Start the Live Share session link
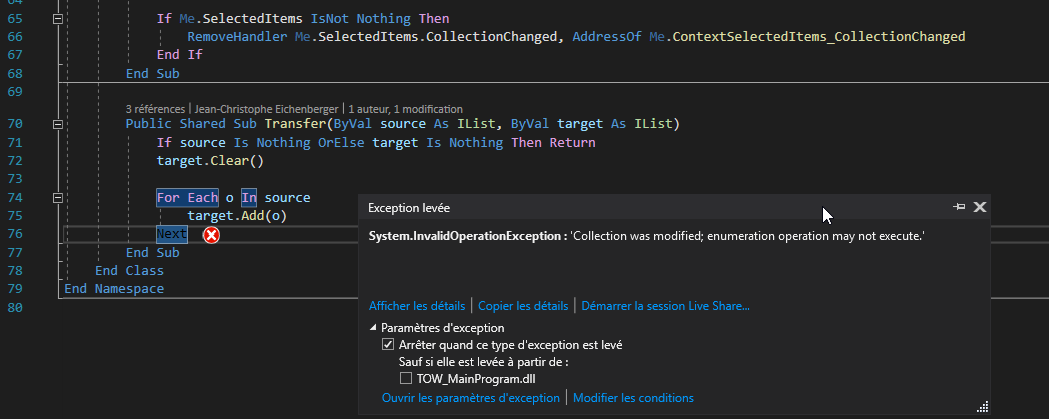This screenshot has height=419, width=1049. tap(665, 305)
